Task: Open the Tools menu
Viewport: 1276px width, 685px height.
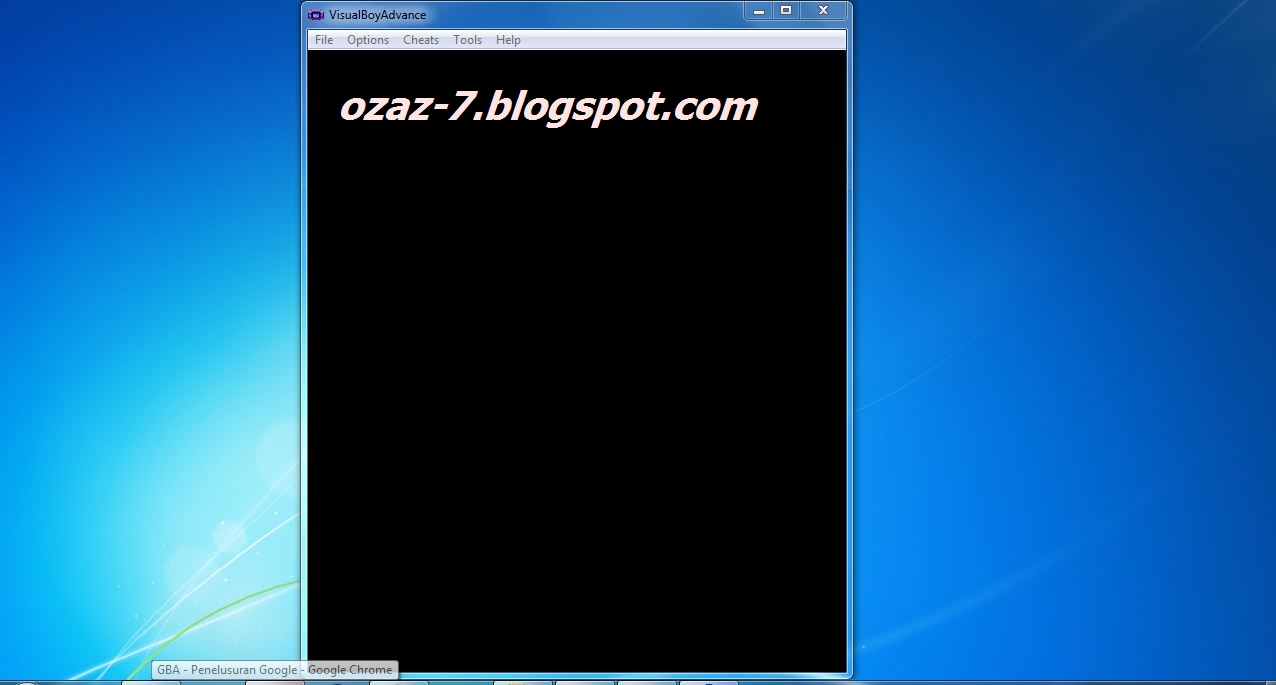Action: coord(467,39)
